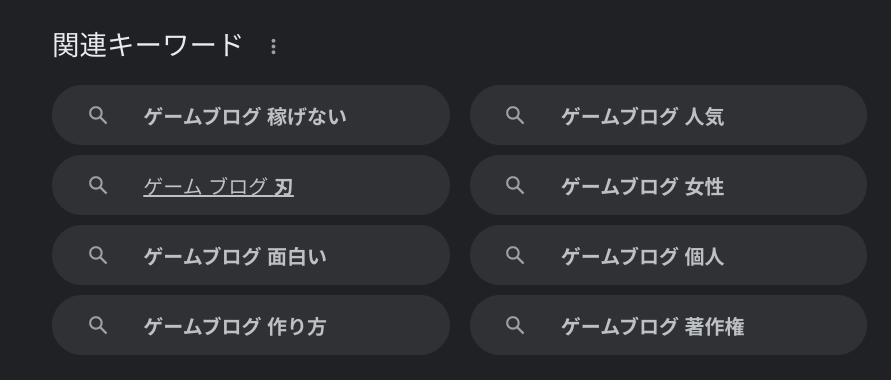Select the ゲームブログ 人気 related keyword
The height and width of the screenshot is (380, 891).
(x=668, y=115)
